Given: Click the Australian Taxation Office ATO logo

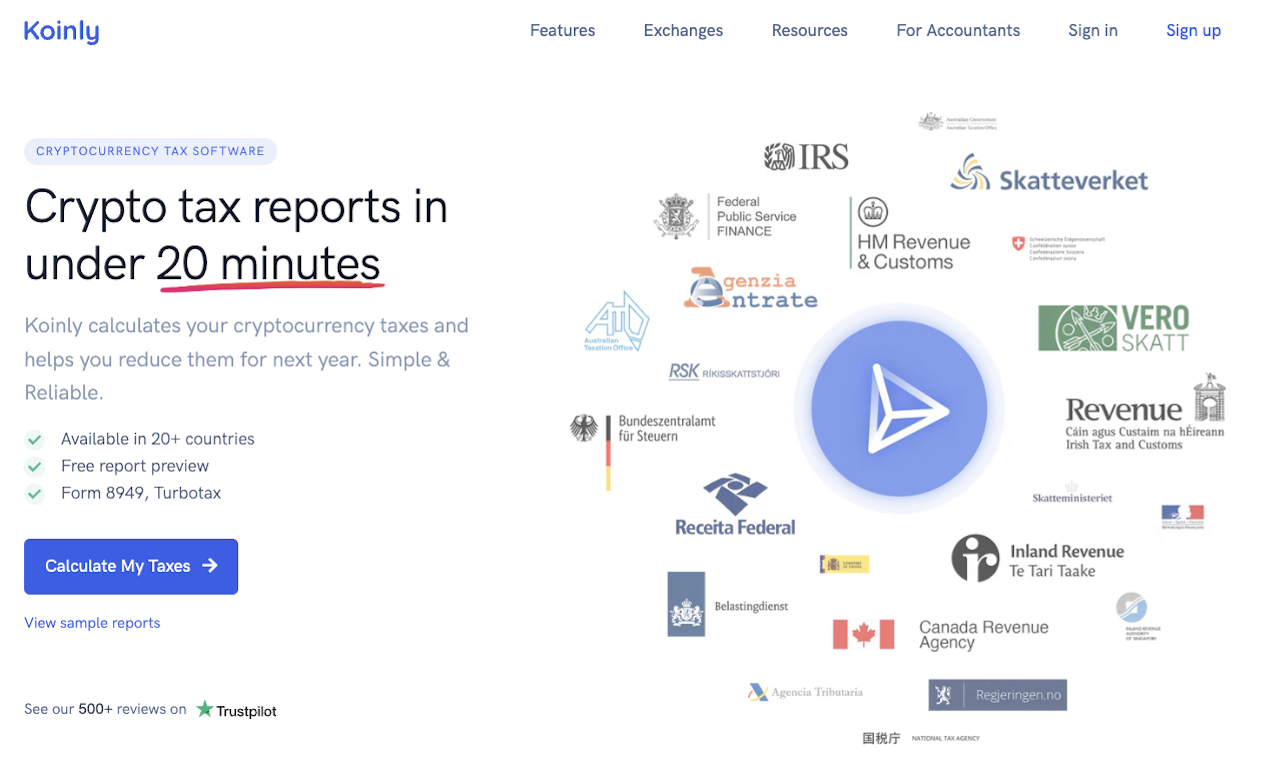Looking at the screenshot, I should [617, 320].
